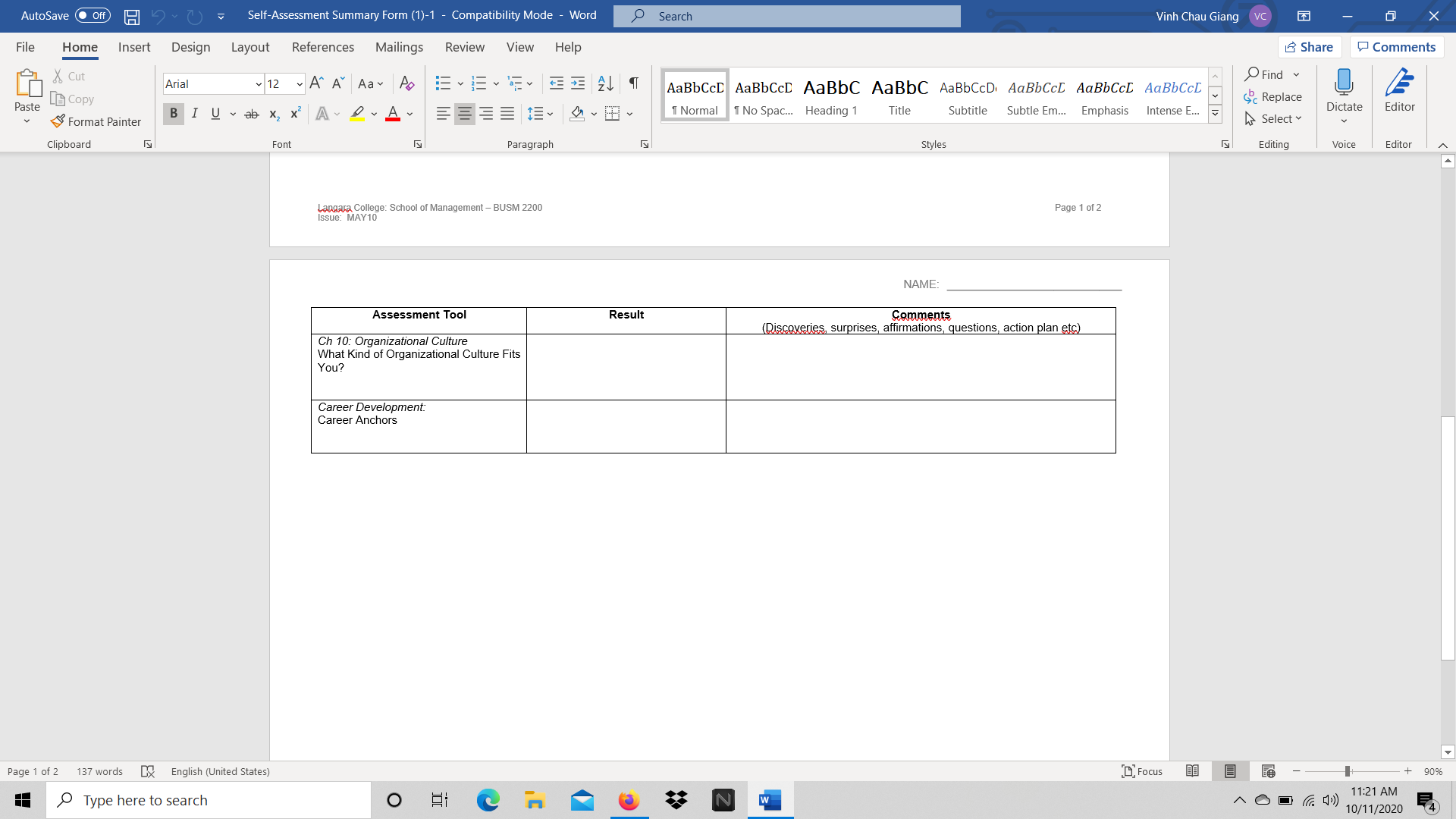Viewport: 1456px width, 819px height.
Task: Apply the red font color swatch
Action: [393, 114]
